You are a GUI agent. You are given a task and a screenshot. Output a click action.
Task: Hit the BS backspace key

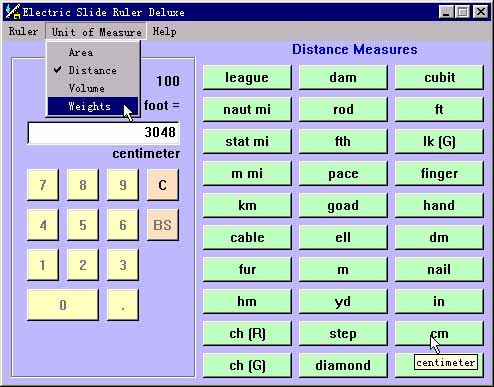point(162,225)
